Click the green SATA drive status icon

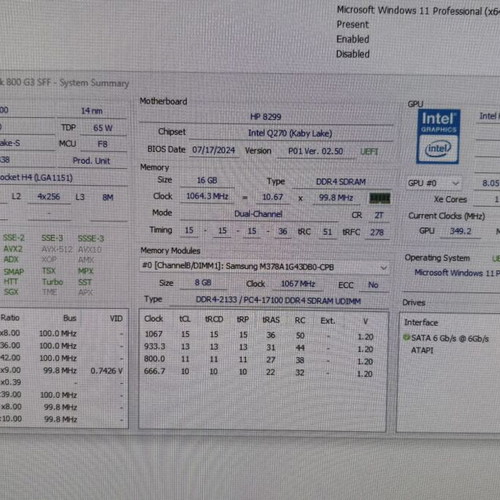pos(406,337)
